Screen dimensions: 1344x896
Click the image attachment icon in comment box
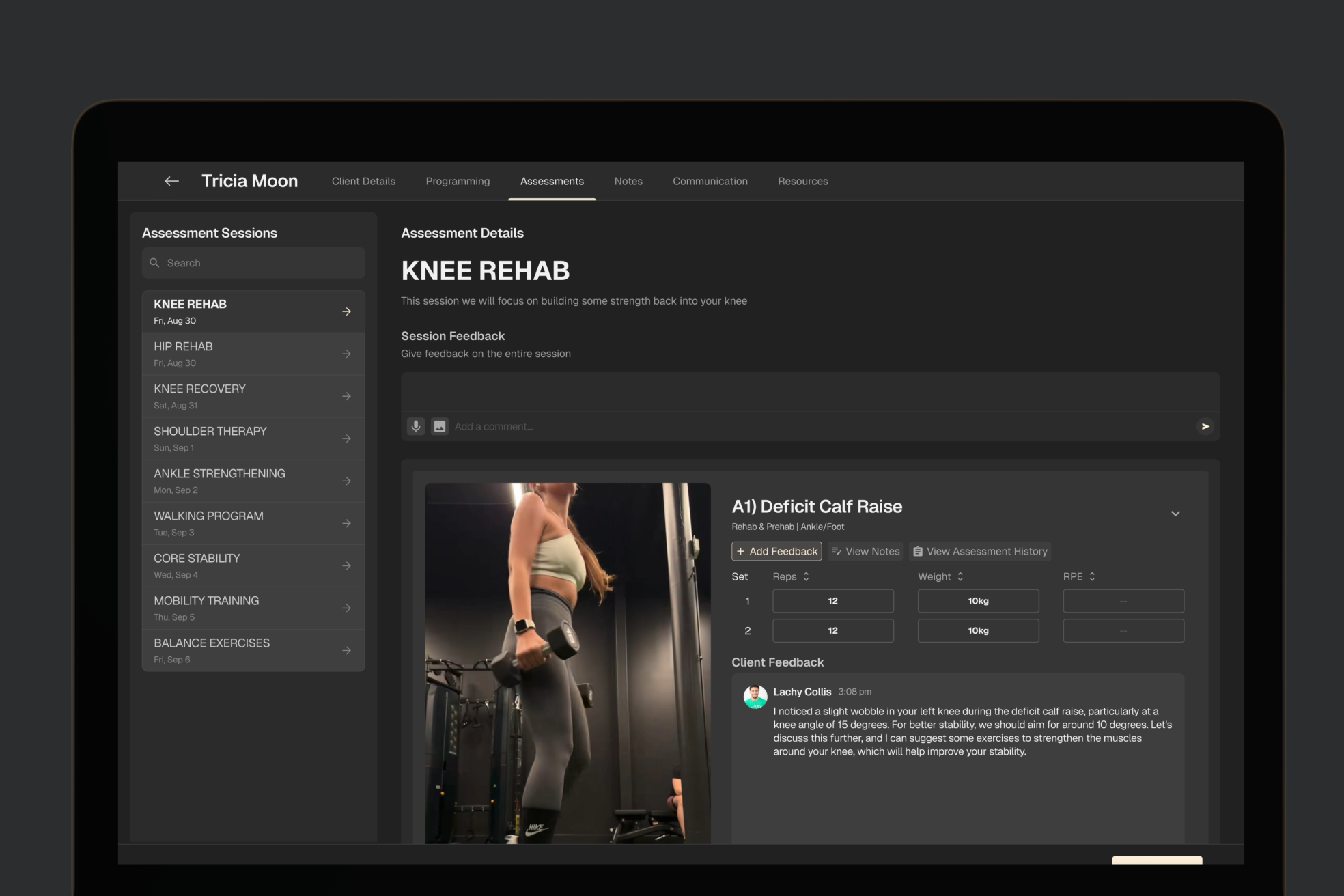(x=440, y=426)
